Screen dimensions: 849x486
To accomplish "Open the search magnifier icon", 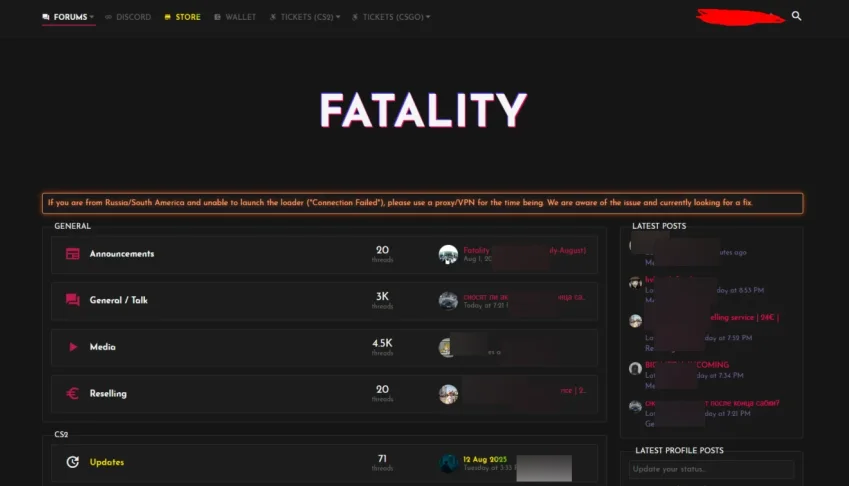I will [x=796, y=16].
